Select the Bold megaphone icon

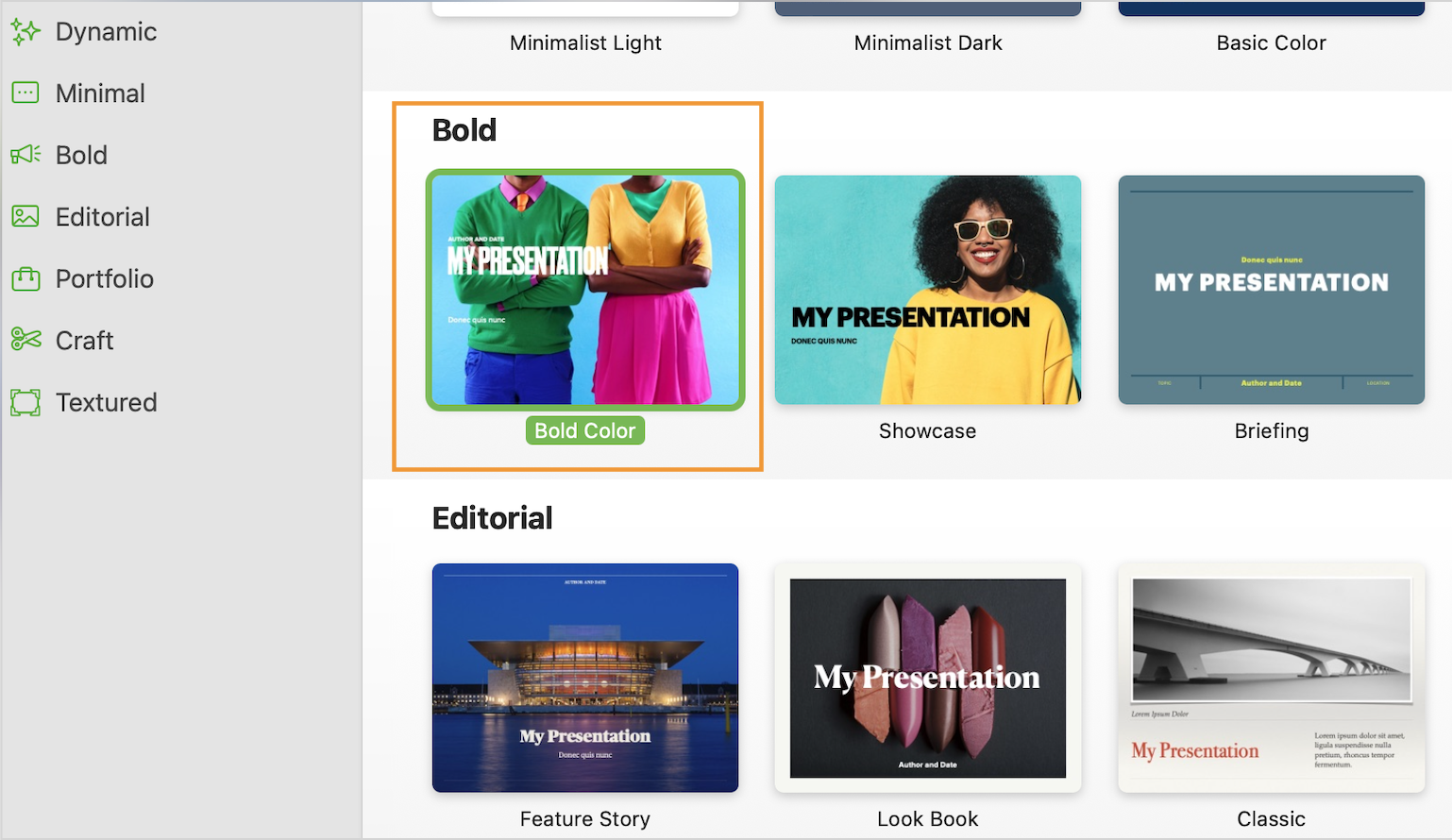coord(25,155)
